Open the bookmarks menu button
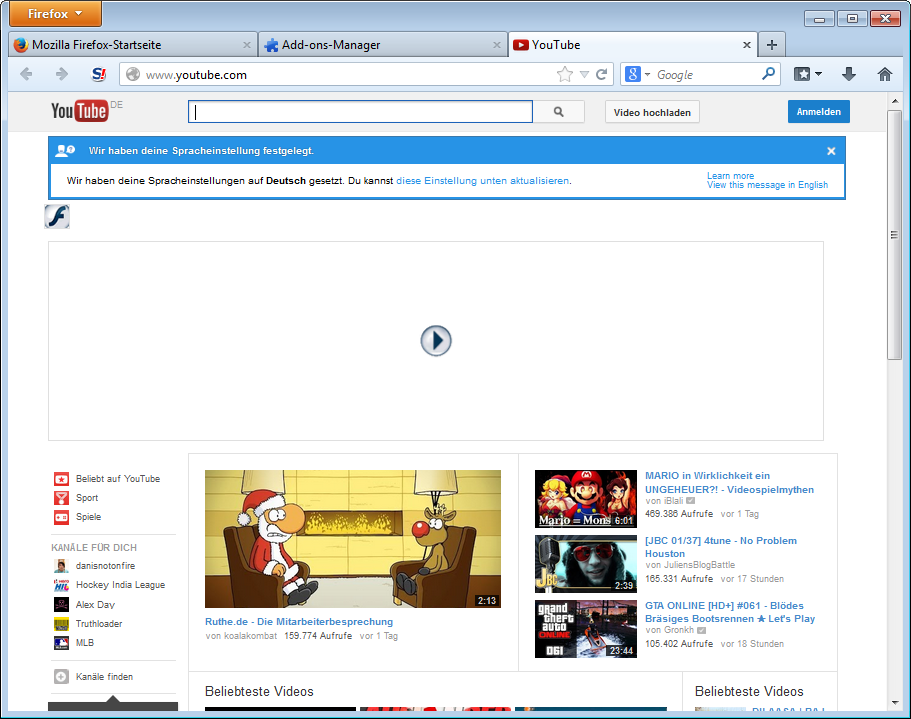 click(808, 74)
